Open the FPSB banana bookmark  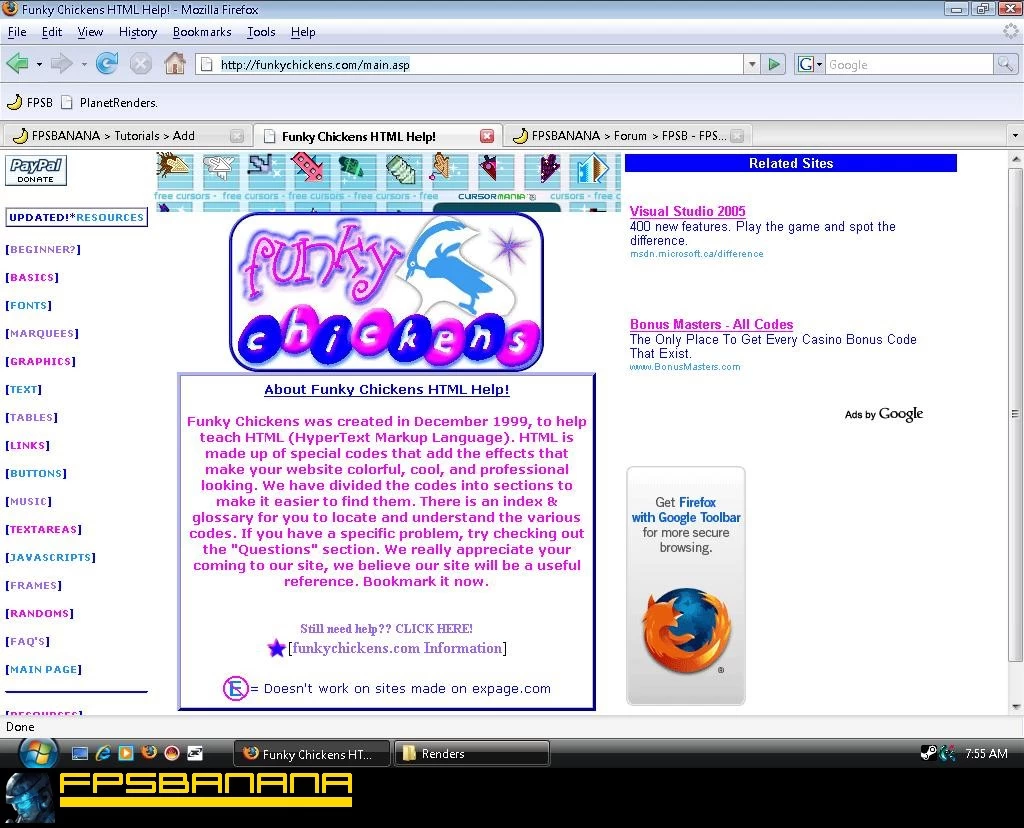[x=29, y=103]
